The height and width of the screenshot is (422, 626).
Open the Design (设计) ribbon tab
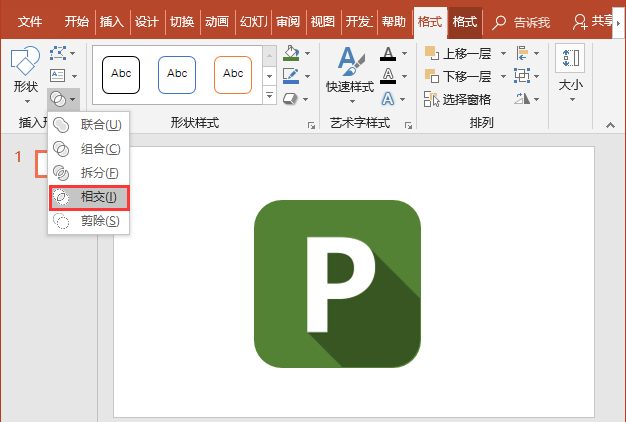(146, 21)
